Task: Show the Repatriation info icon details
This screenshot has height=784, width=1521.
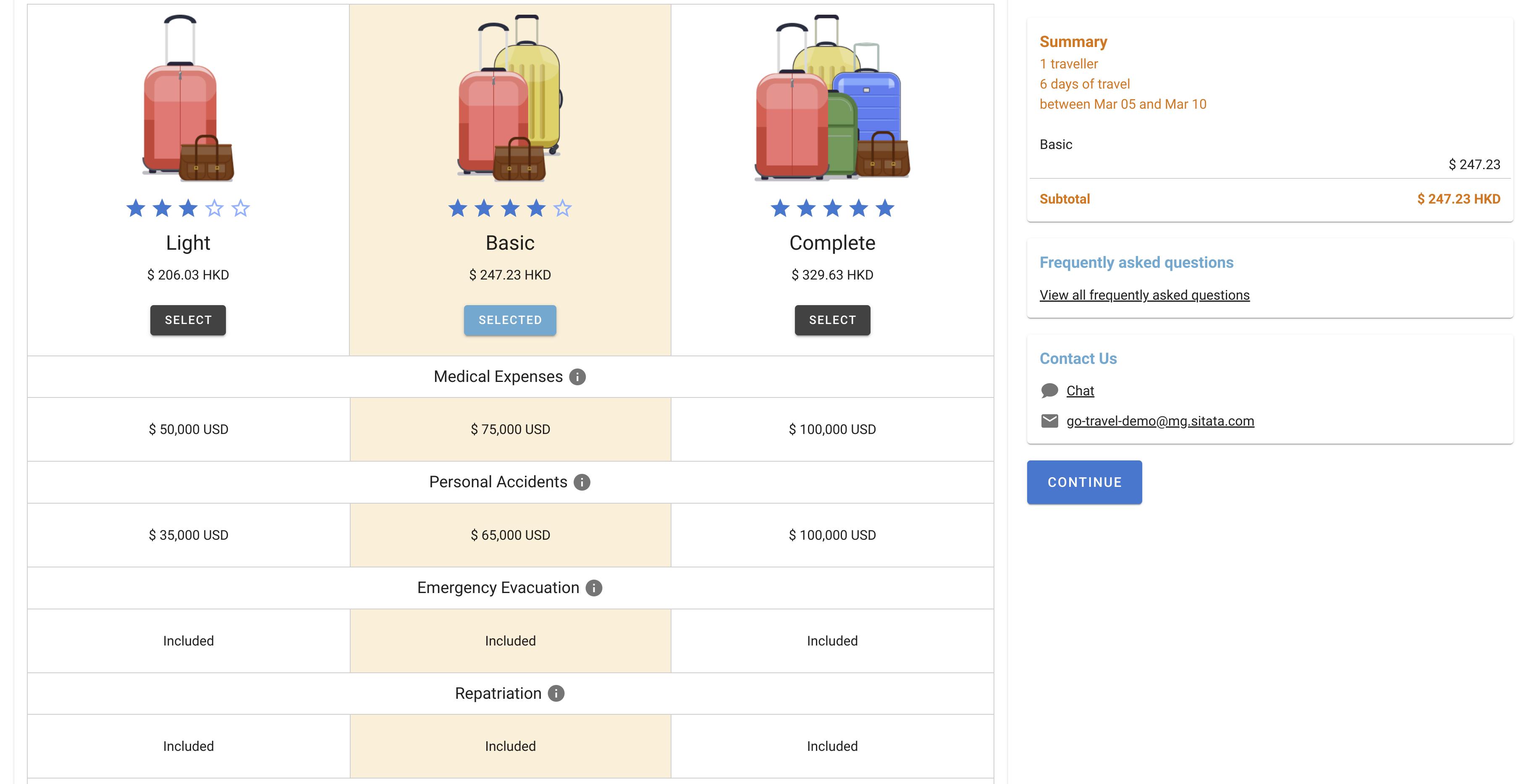Action: point(556,694)
